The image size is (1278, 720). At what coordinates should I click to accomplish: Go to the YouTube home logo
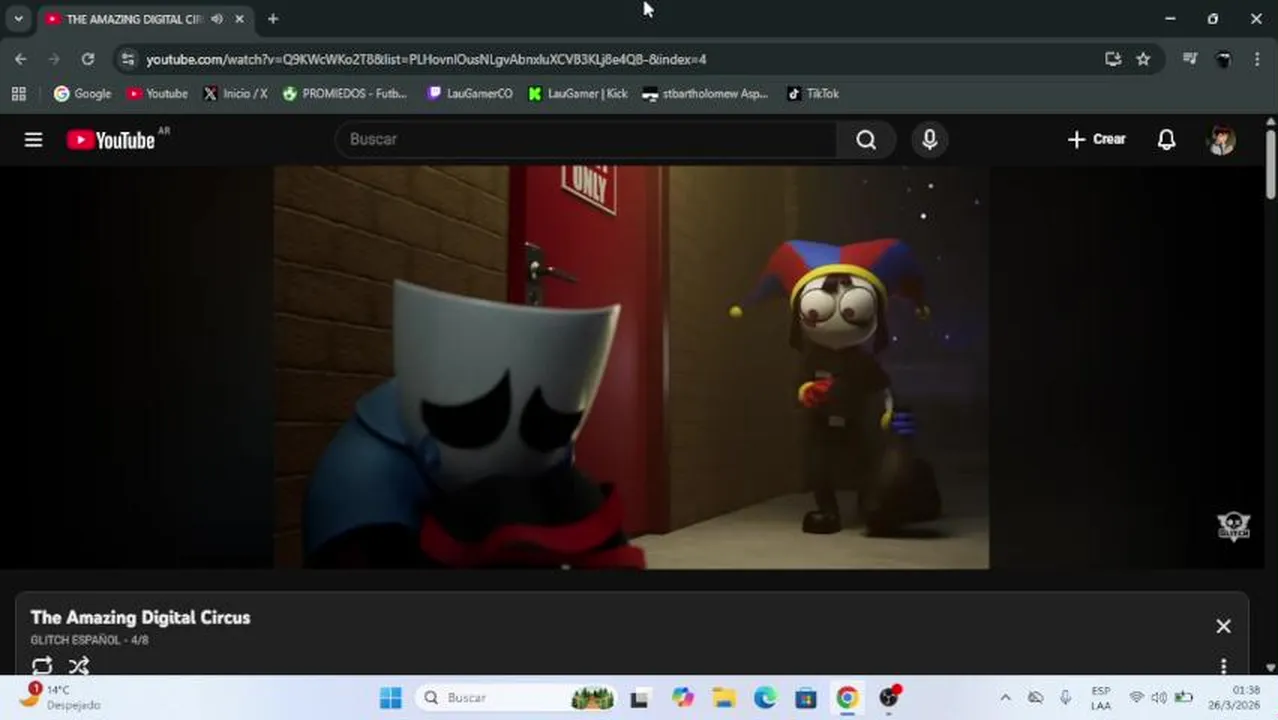111,140
